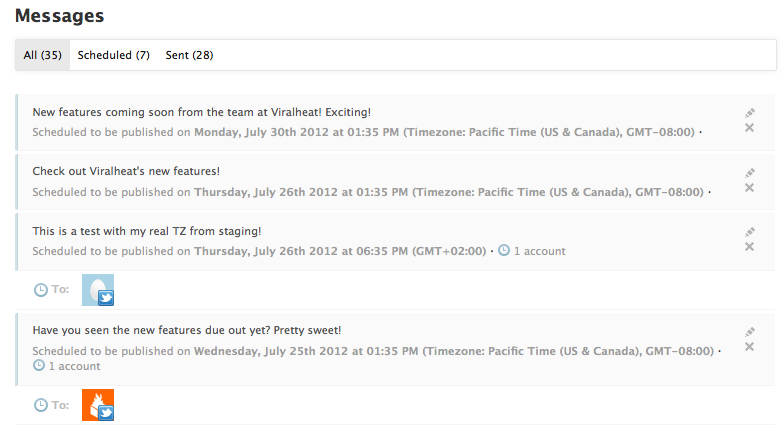The width and height of the screenshot is (784, 427).
Task: Select the egg Twitter account avatar
Action: [x=98, y=290]
